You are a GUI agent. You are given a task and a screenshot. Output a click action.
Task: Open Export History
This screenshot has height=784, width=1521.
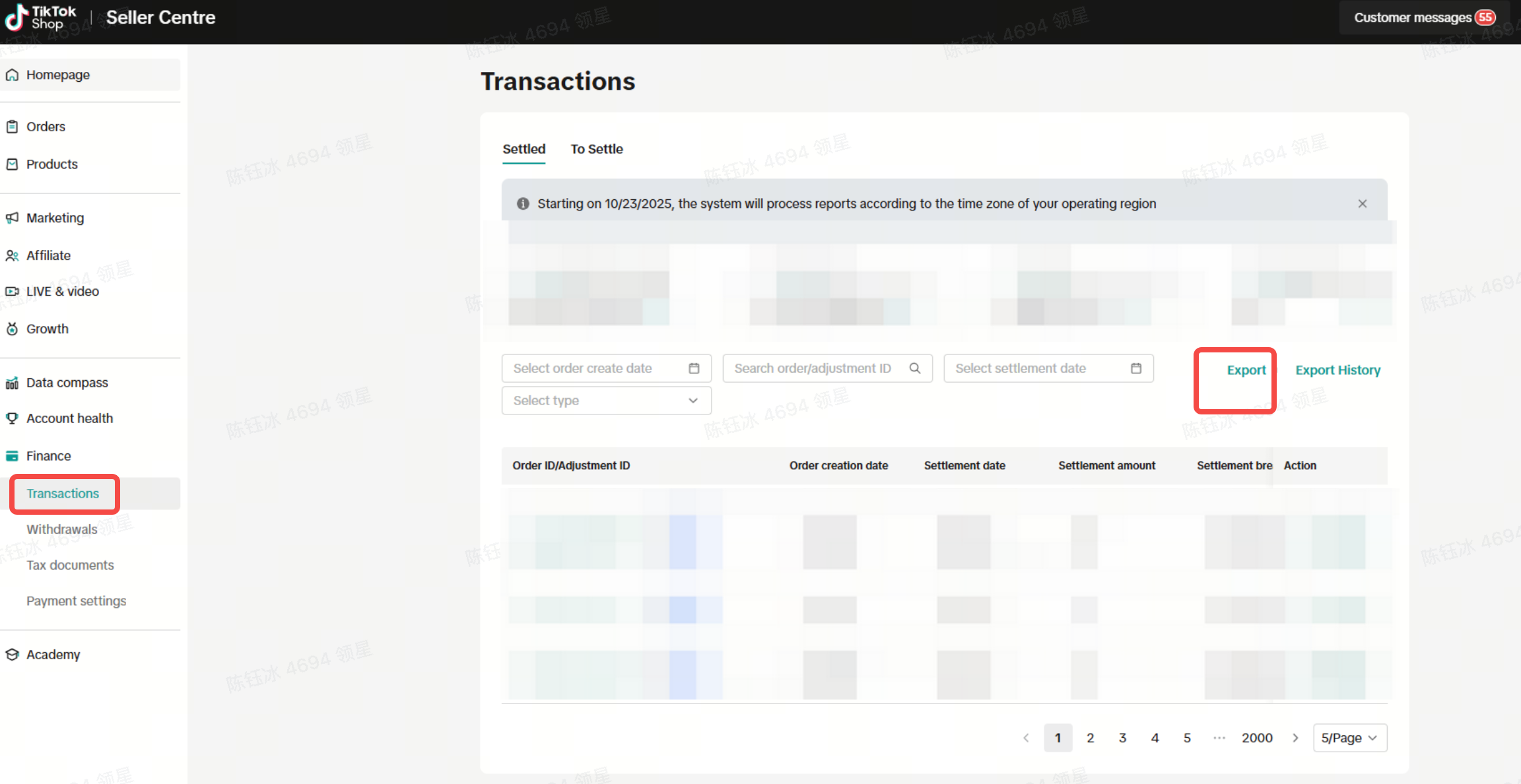[x=1337, y=370]
